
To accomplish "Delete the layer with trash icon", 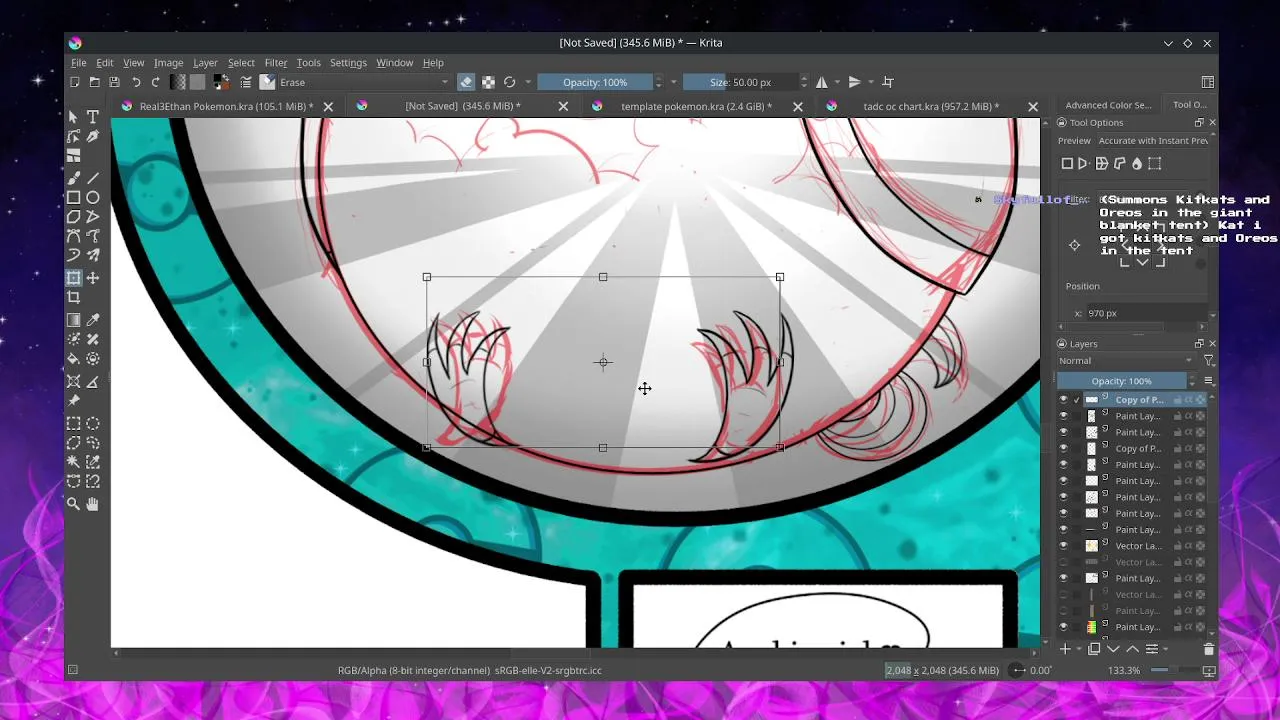I will [x=1208, y=649].
